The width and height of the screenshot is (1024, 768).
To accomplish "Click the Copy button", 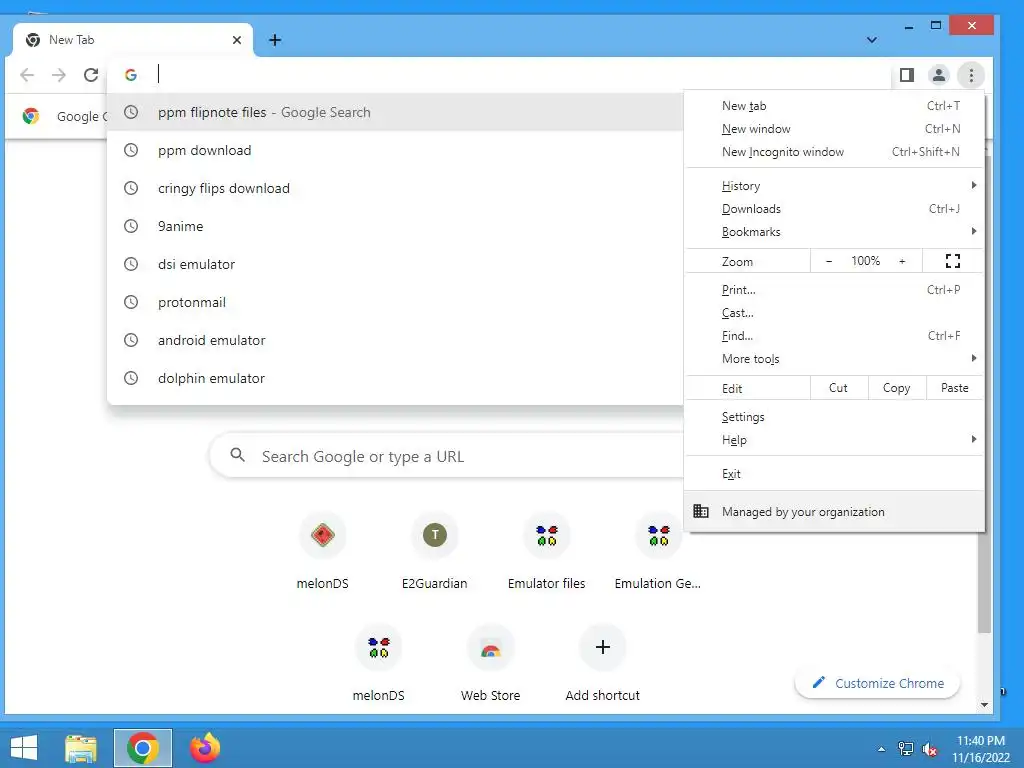I will pyautogui.click(x=897, y=388).
